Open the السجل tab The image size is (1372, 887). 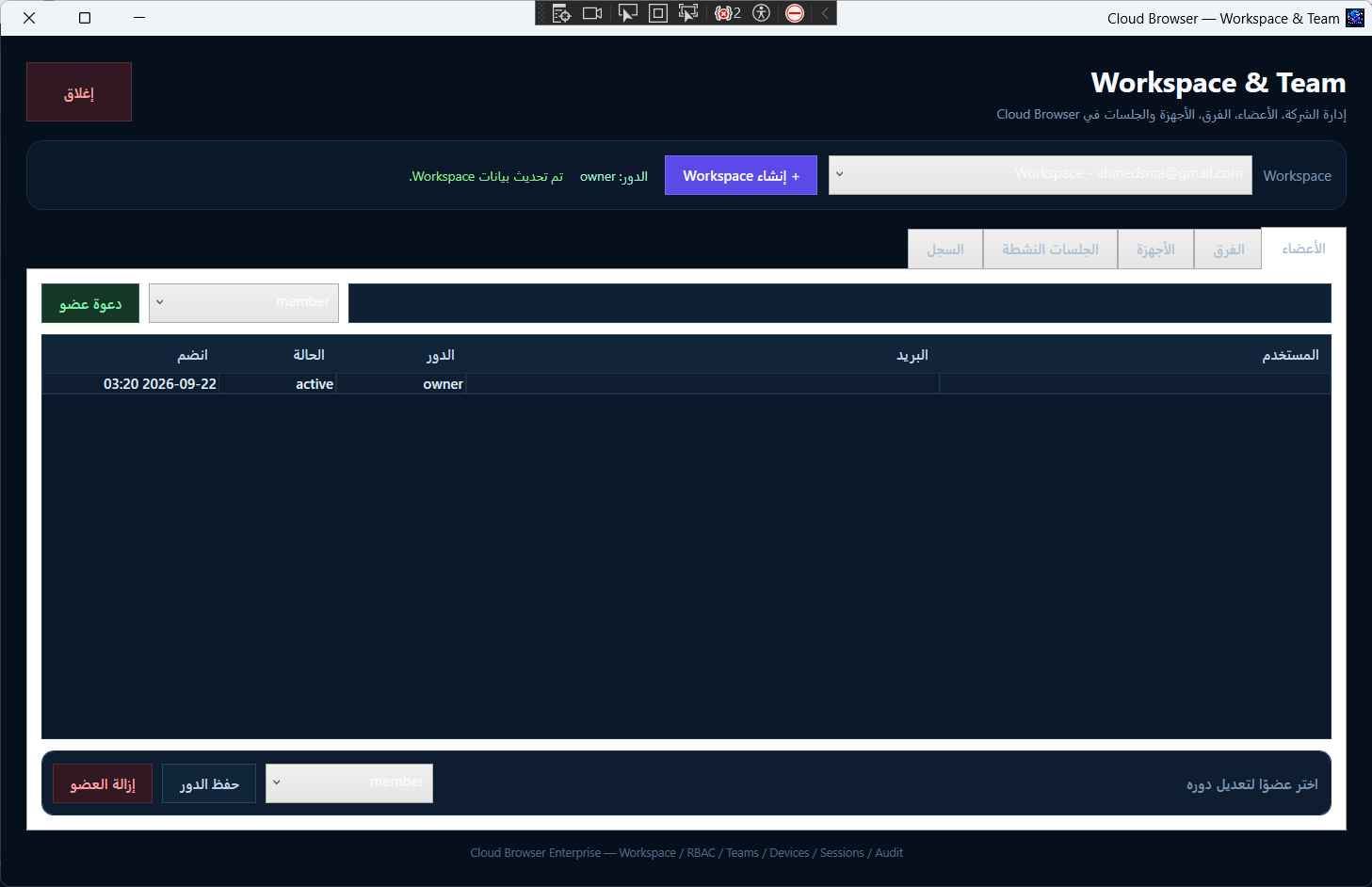[x=945, y=250]
